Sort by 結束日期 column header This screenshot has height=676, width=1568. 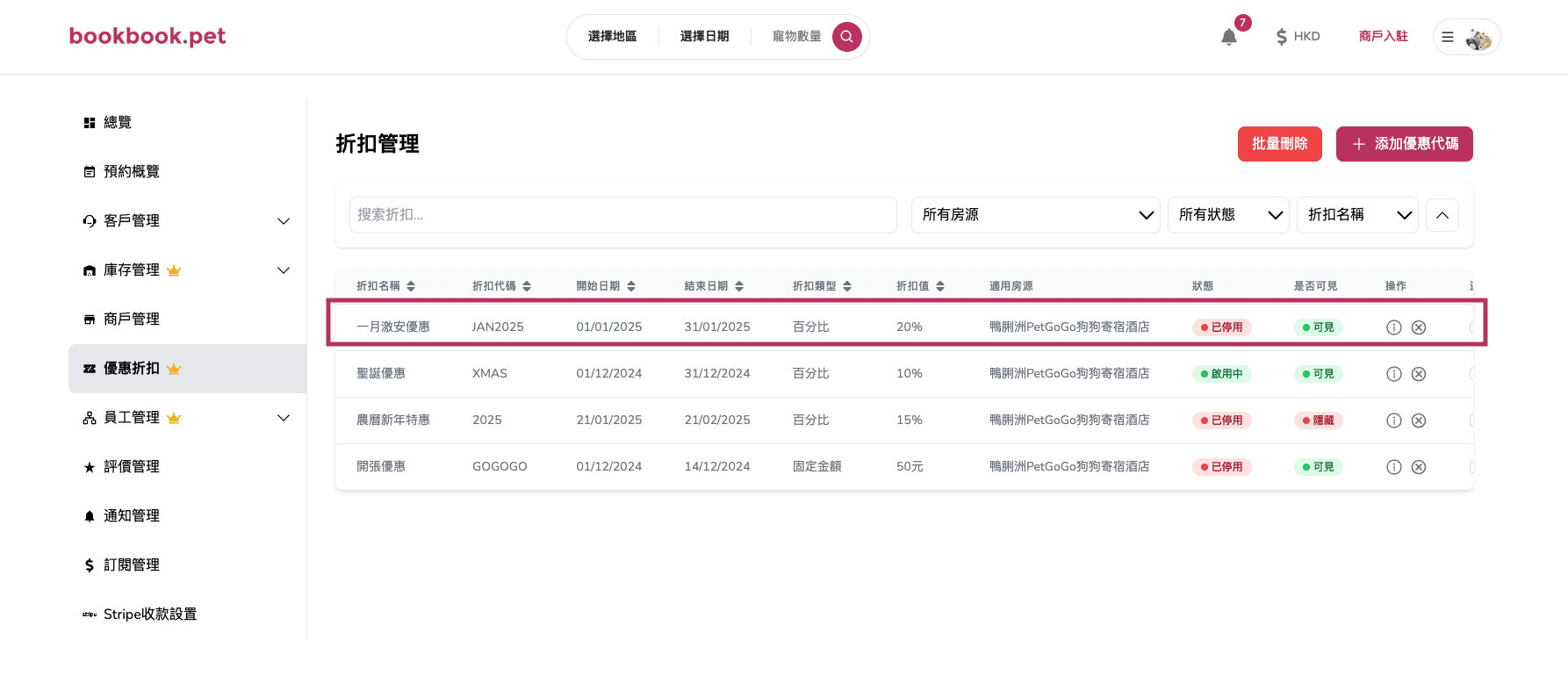(714, 286)
